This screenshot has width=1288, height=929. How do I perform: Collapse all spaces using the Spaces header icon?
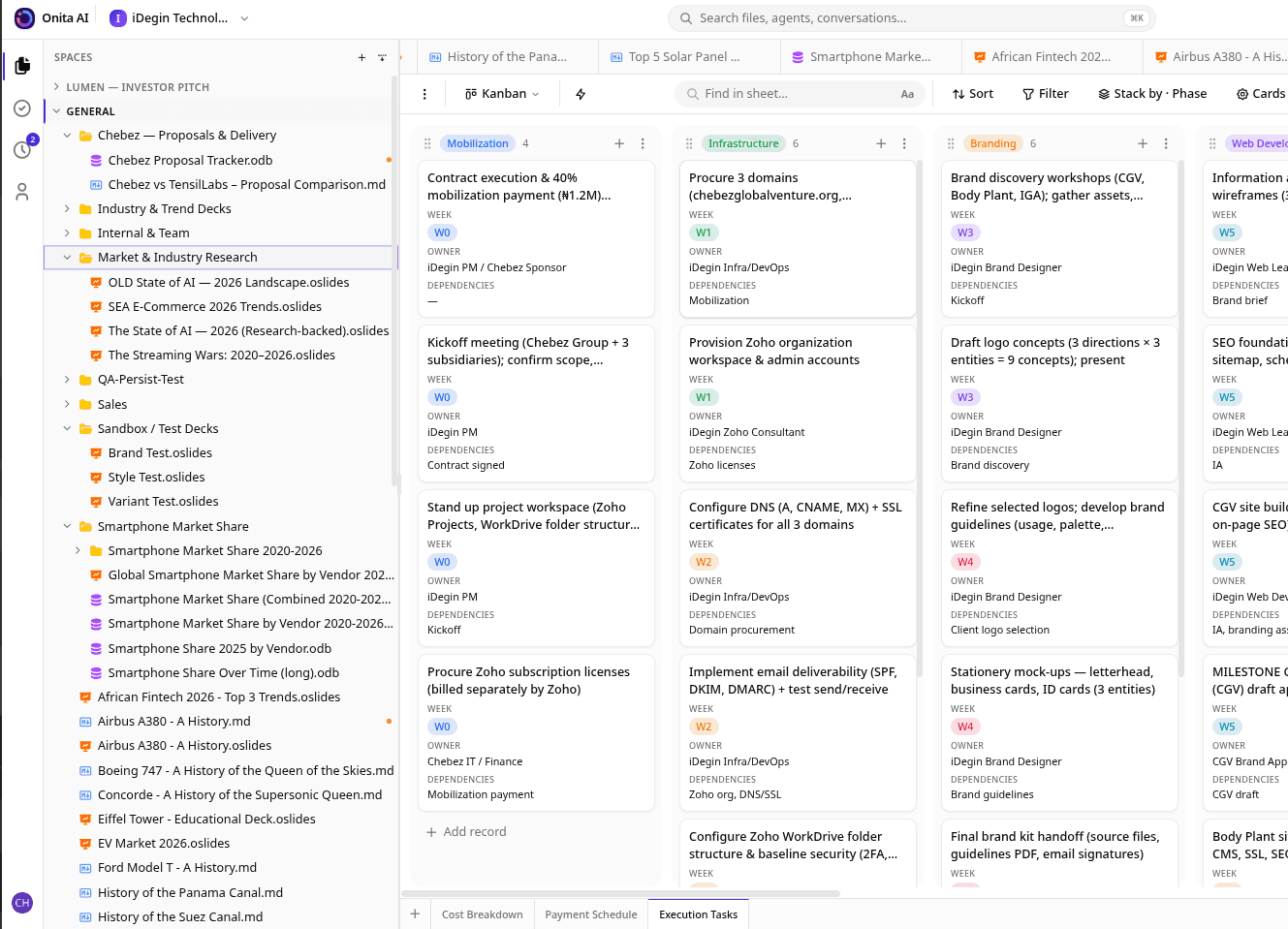[382, 58]
